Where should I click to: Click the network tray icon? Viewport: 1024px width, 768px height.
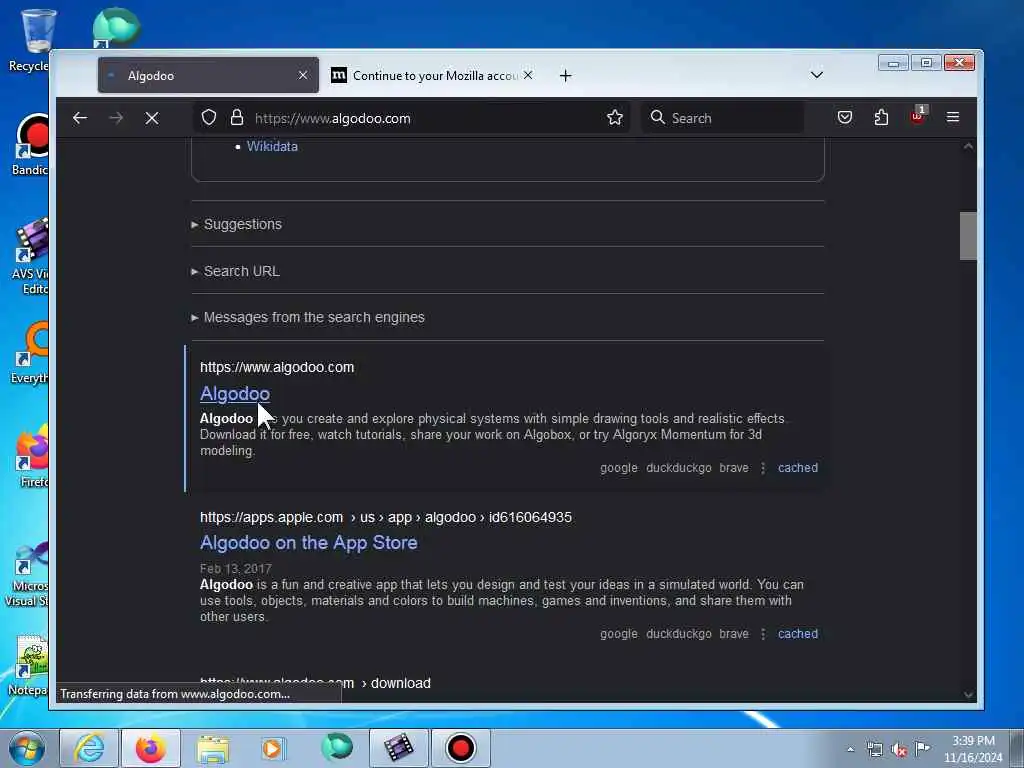pos(874,750)
